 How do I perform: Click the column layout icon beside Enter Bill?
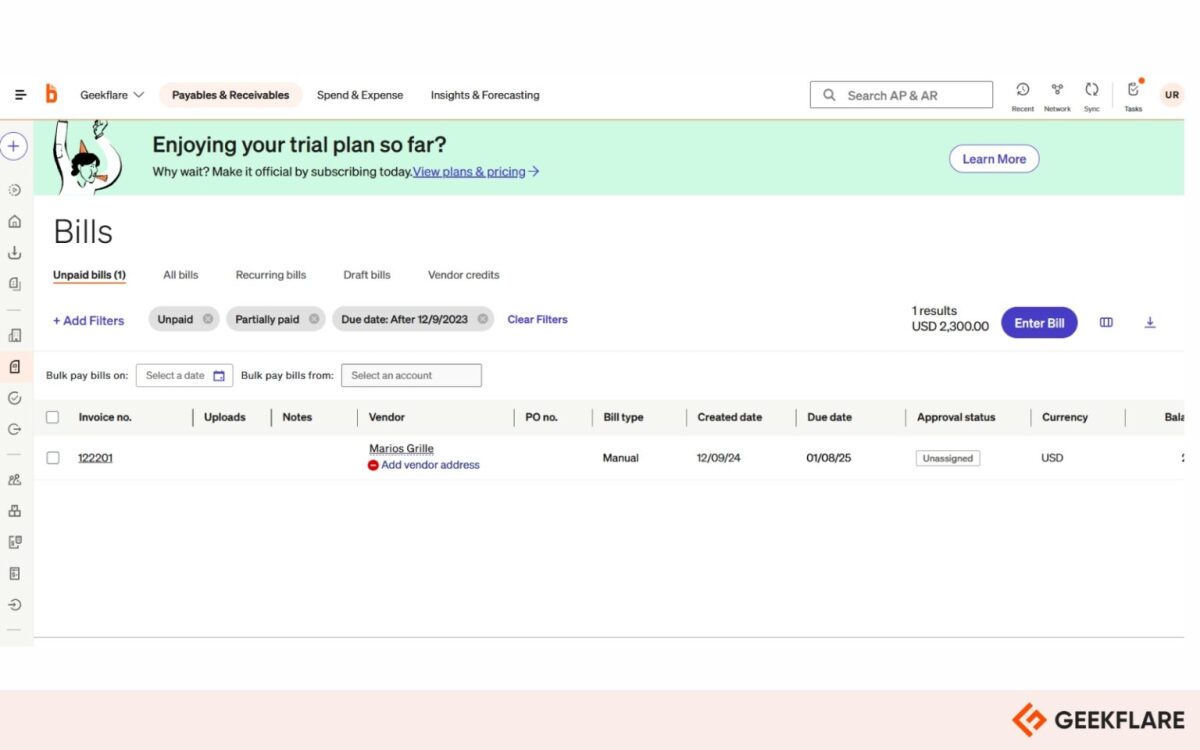pos(1106,322)
